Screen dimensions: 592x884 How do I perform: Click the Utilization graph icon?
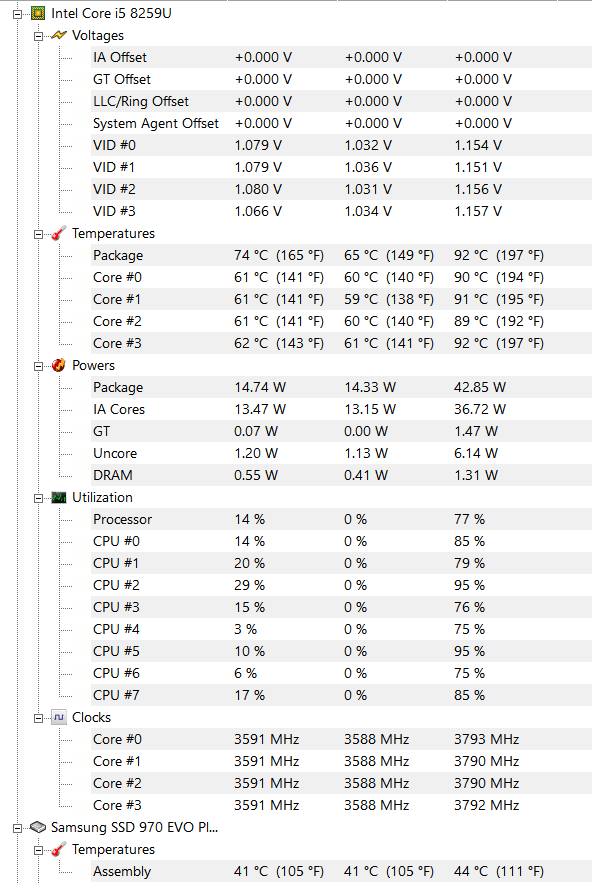(x=59, y=497)
